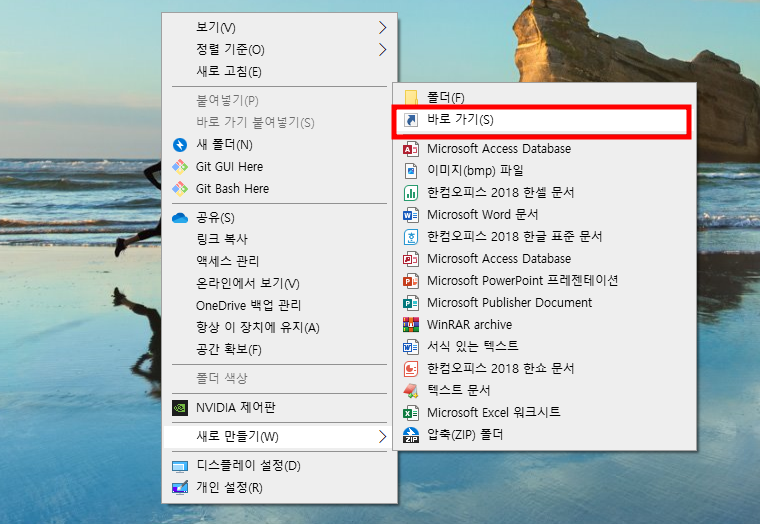Viewport: 760px width, 524px height.
Task: Create a new 압축(ZIP) 폴더
Action: 544,434
